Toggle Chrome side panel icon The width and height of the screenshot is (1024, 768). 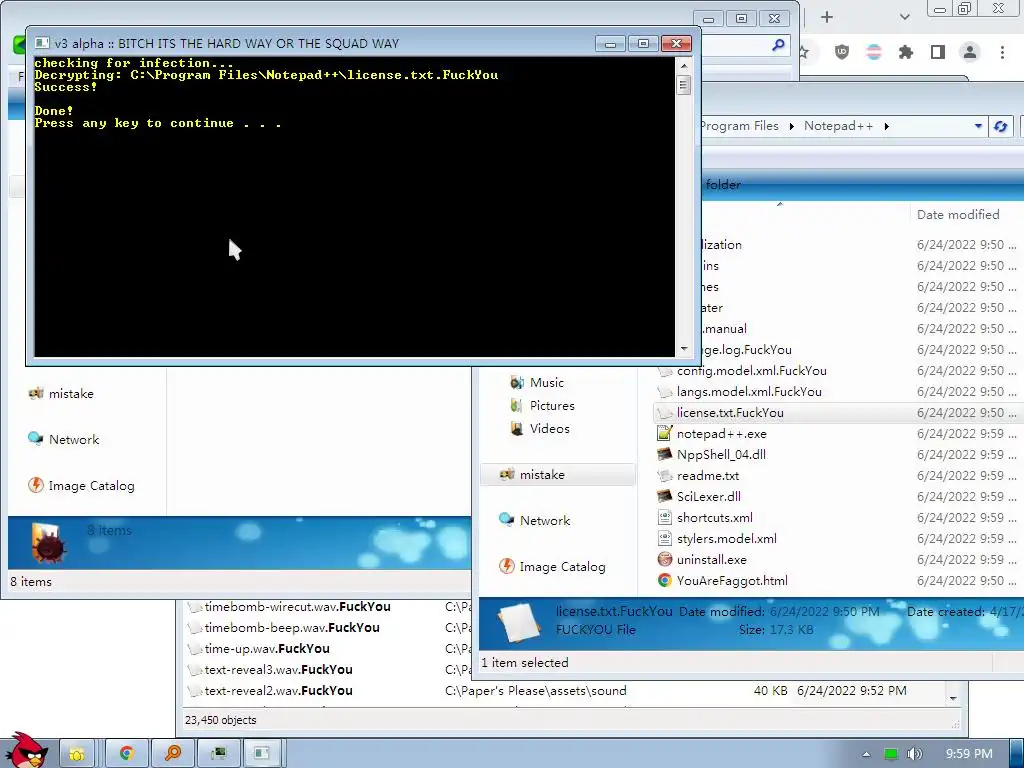(x=938, y=52)
